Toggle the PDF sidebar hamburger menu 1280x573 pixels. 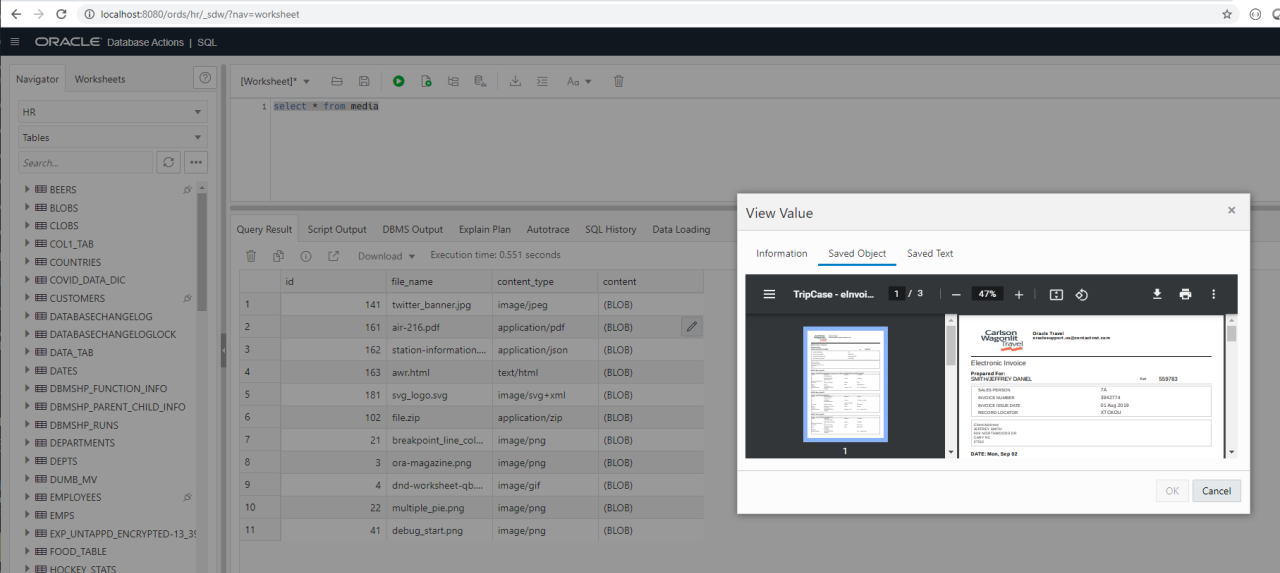tap(769, 294)
